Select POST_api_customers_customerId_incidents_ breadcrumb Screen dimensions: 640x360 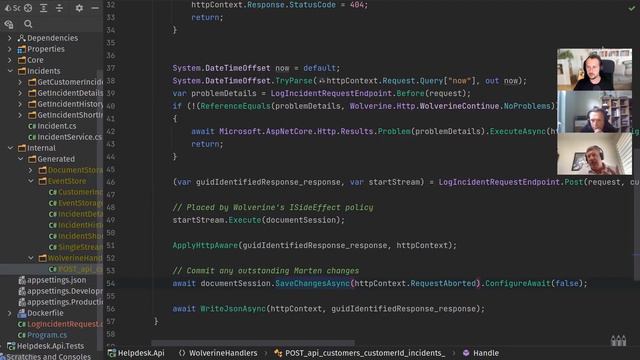(365, 353)
